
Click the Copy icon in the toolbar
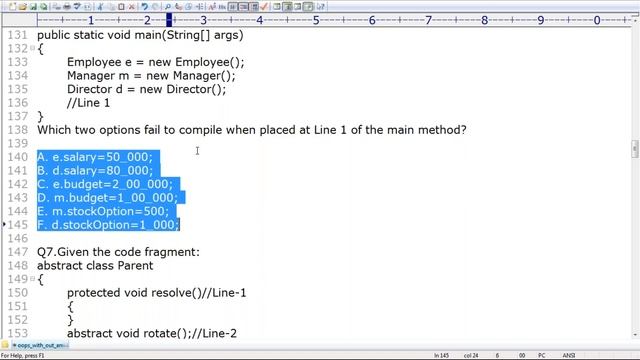(x=110, y=7)
